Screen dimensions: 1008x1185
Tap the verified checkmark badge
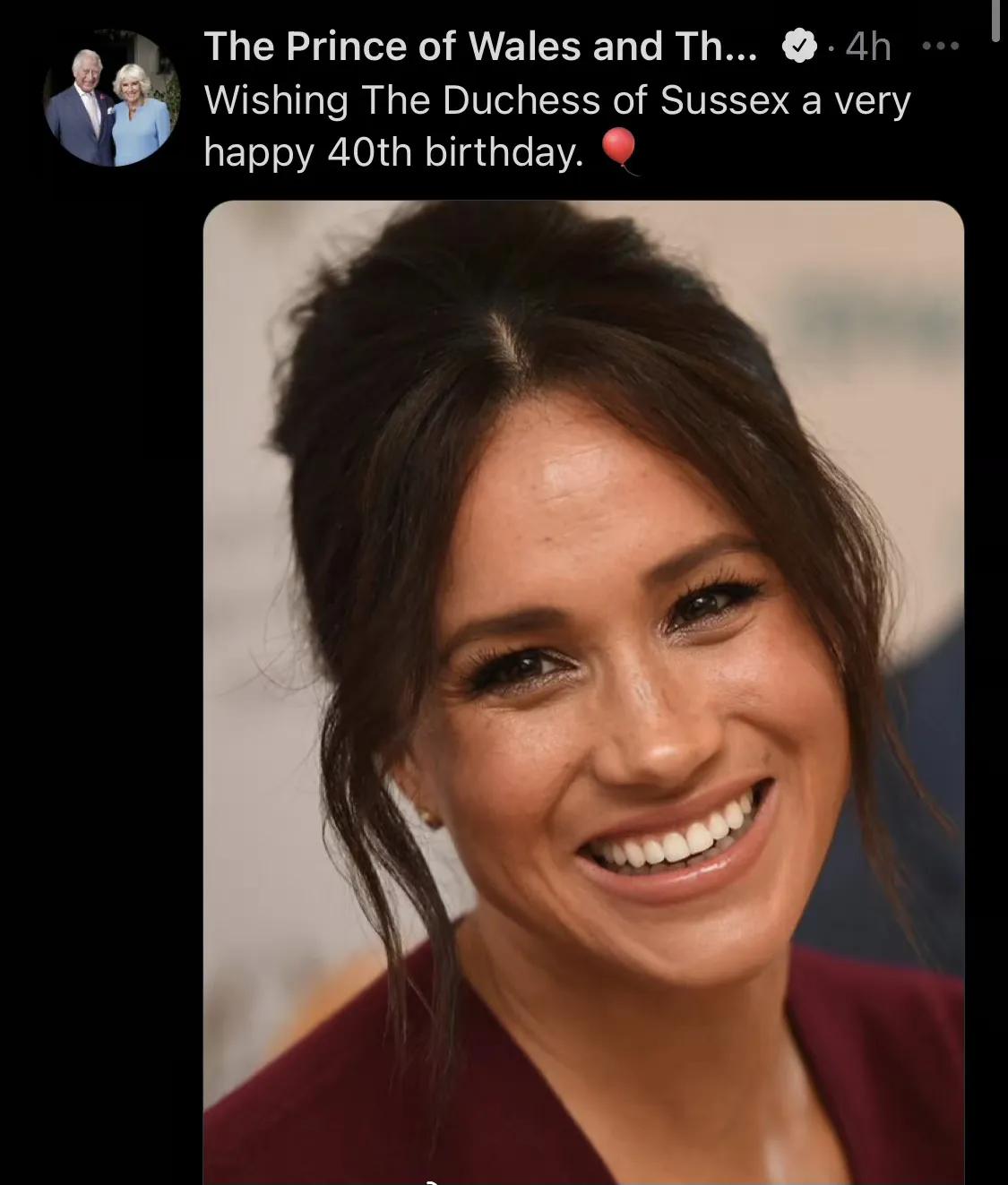click(799, 46)
